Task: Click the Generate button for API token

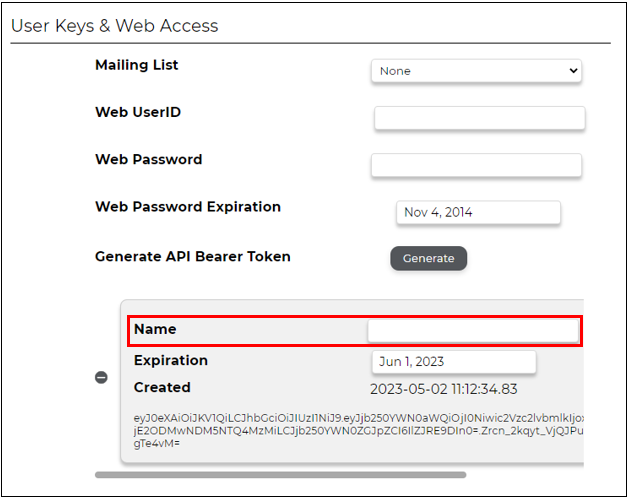Action: tap(428, 258)
